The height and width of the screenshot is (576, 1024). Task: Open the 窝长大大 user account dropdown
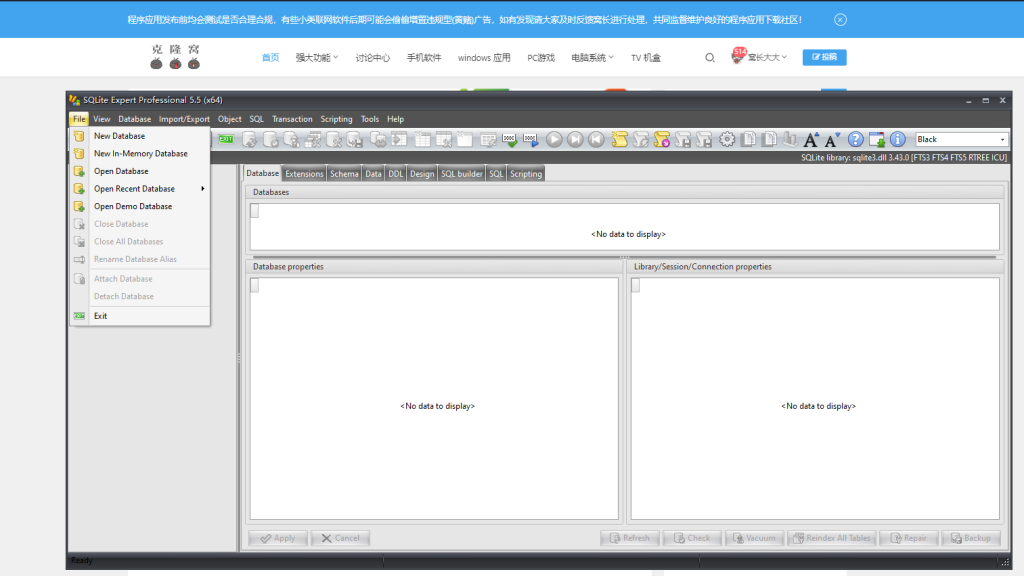[x=760, y=57]
